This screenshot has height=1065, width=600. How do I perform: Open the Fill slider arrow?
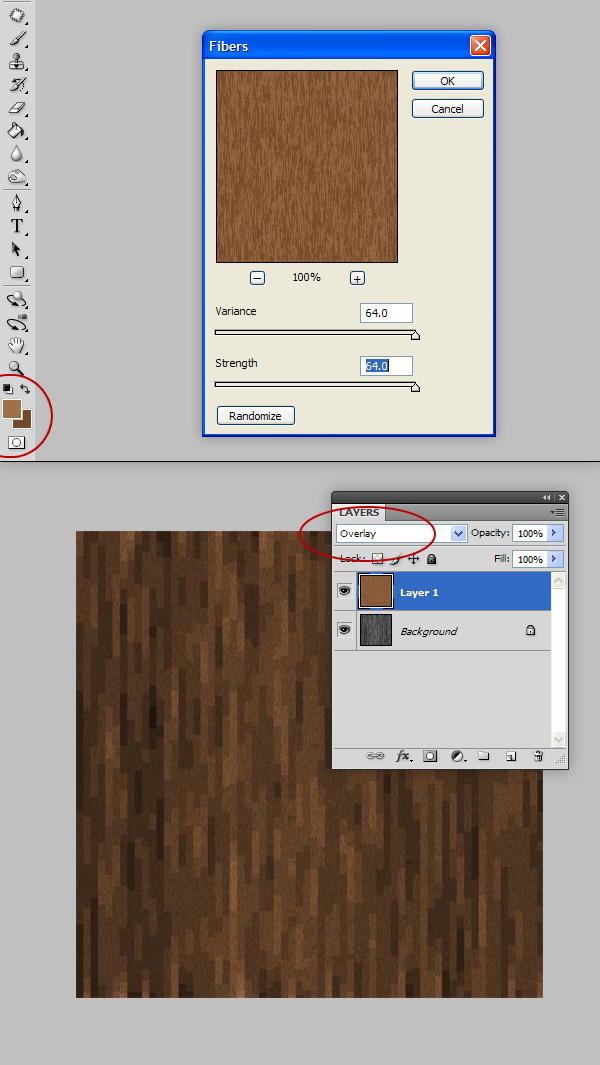[555, 559]
